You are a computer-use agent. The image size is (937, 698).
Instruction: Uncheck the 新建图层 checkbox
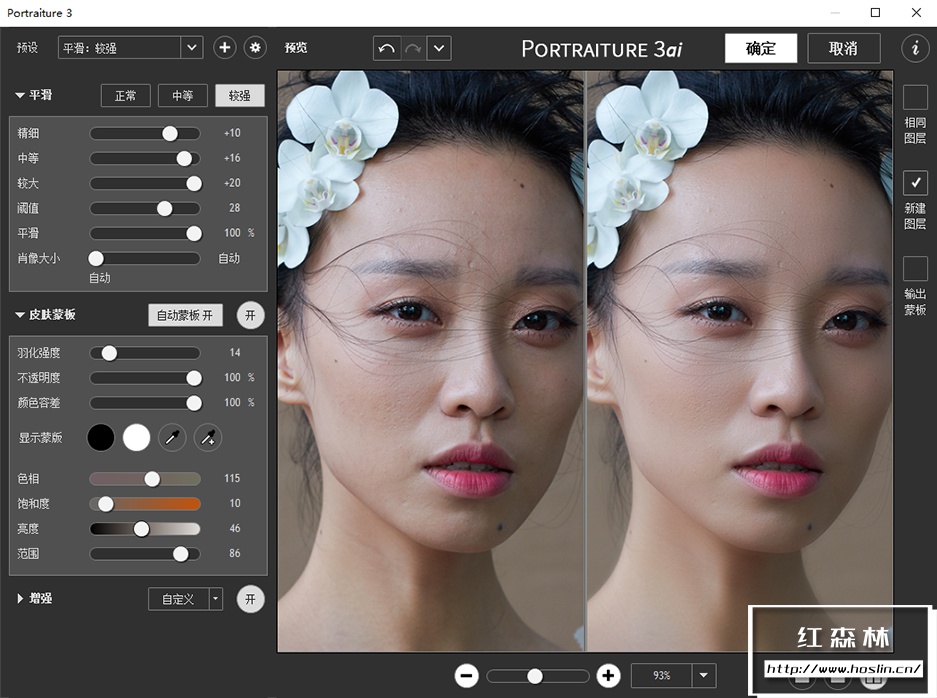point(915,182)
